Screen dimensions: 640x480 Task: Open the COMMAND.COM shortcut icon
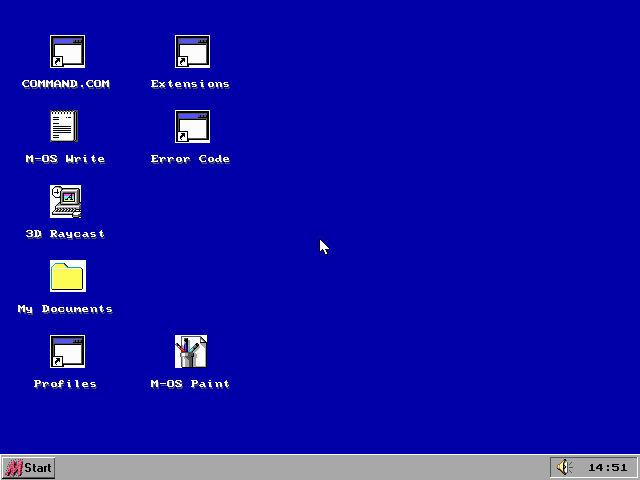[67, 51]
